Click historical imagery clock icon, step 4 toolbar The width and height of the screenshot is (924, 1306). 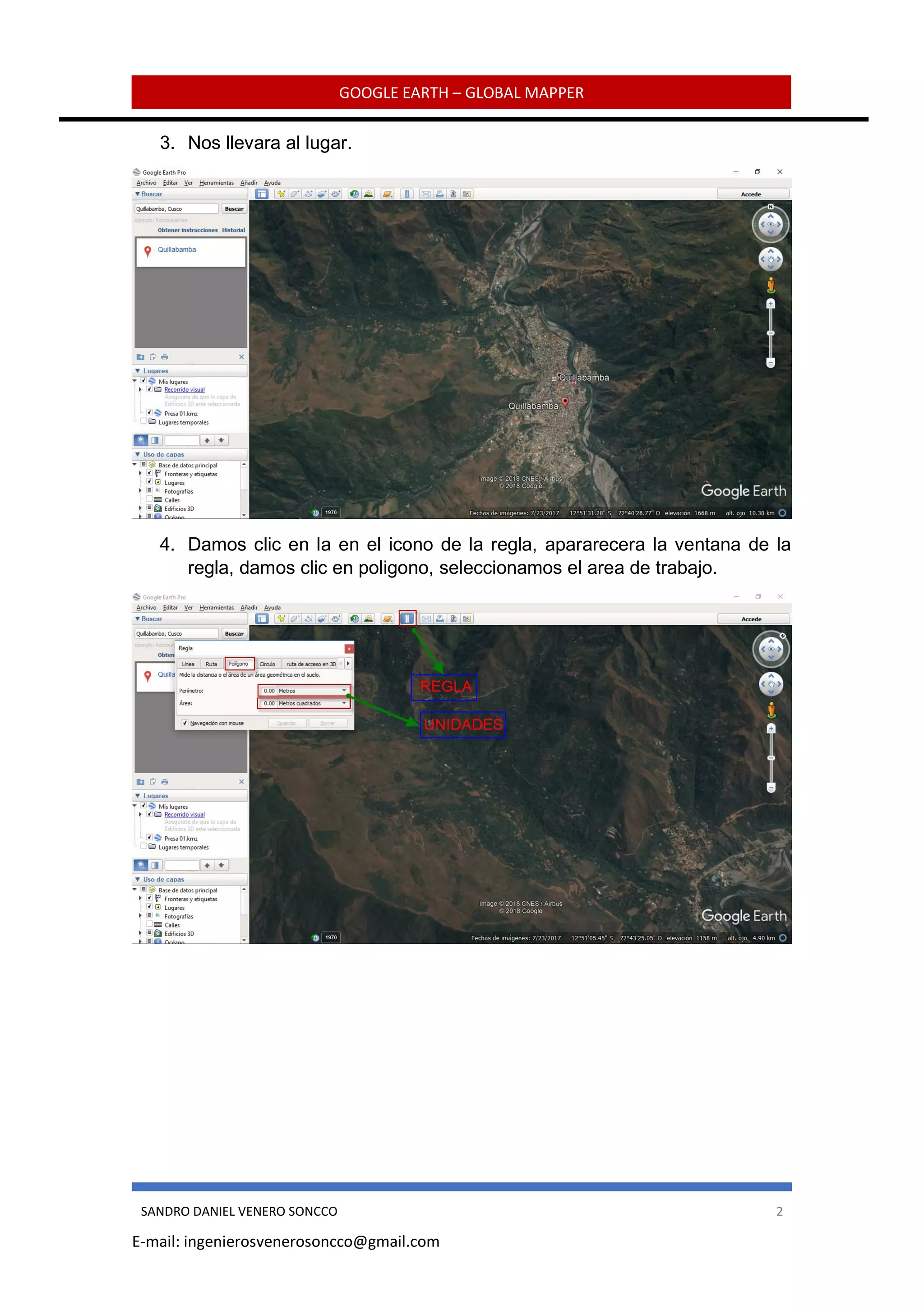pyautogui.click(x=355, y=619)
